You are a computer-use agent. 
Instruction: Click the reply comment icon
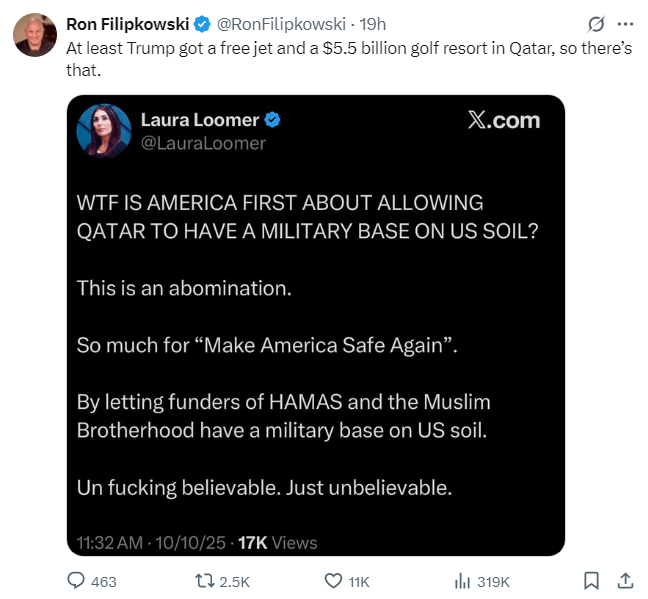point(77,580)
